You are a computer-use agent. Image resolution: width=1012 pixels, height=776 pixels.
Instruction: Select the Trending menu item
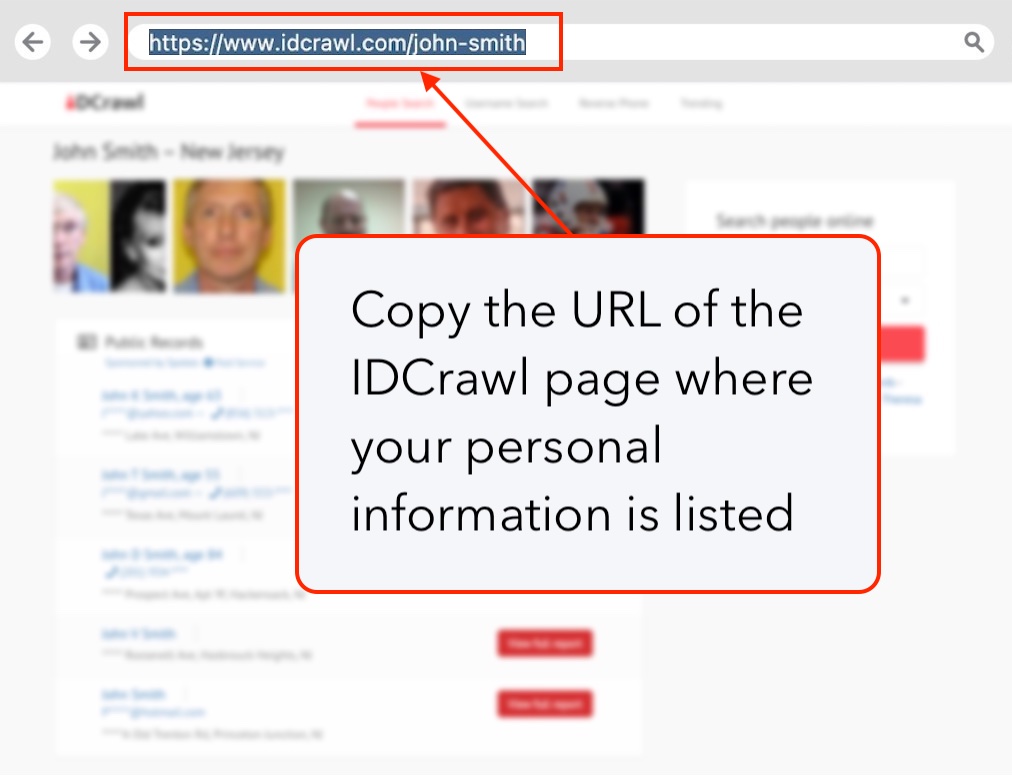pyautogui.click(x=700, y=103)
